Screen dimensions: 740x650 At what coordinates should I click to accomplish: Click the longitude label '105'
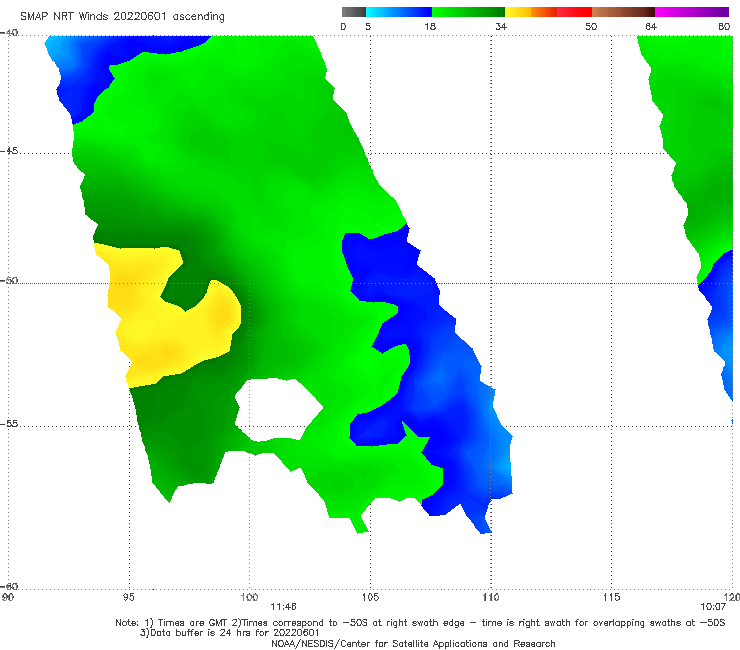[x=370, y=598]
